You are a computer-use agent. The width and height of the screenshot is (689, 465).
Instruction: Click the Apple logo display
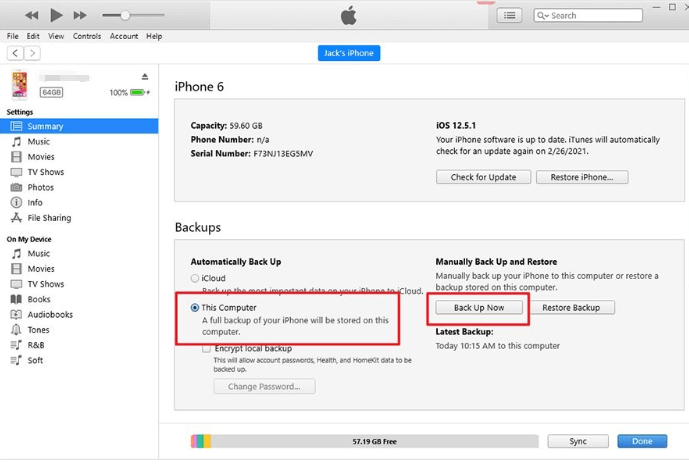coord(348,16)
